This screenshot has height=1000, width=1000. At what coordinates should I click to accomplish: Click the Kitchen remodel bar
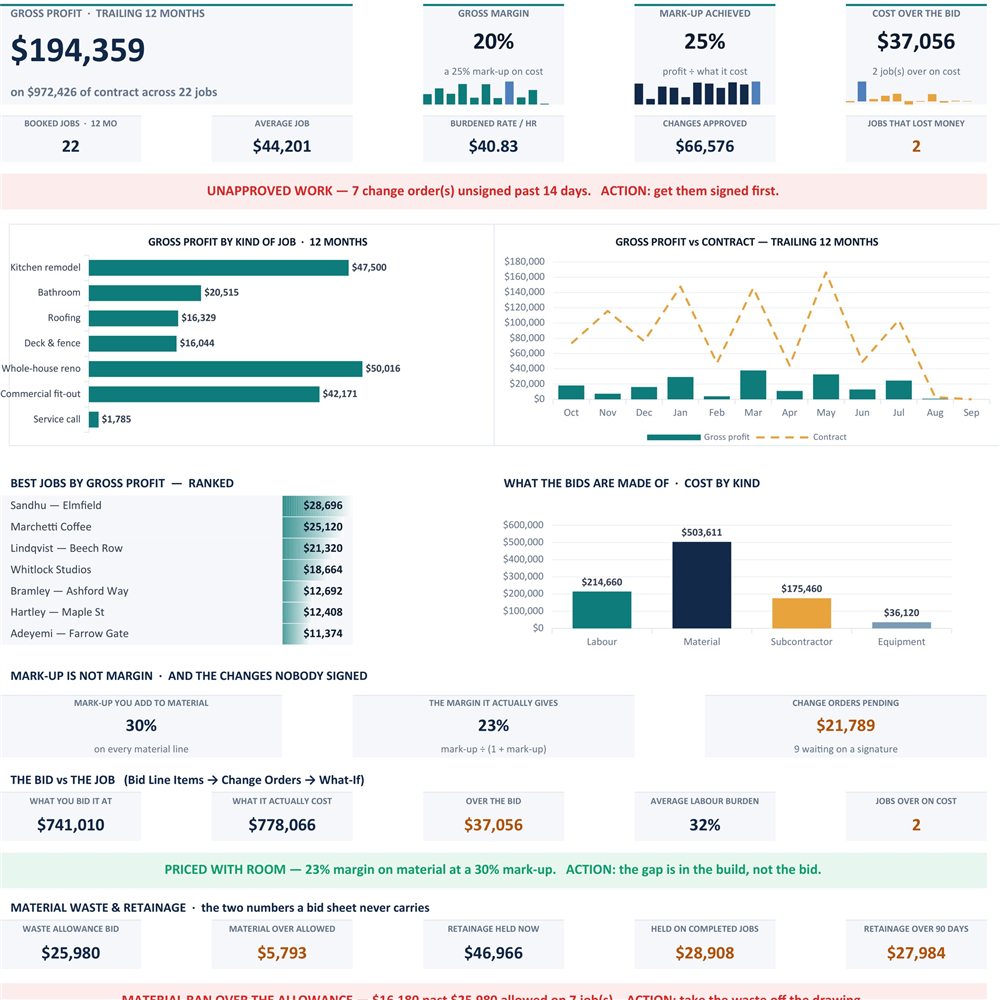click(x=219, y=267)
